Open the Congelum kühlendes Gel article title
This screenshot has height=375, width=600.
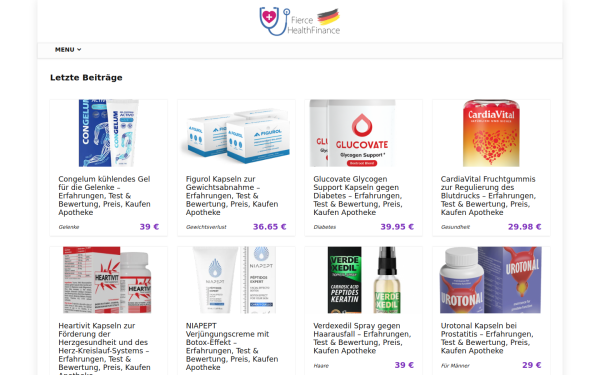104,196
